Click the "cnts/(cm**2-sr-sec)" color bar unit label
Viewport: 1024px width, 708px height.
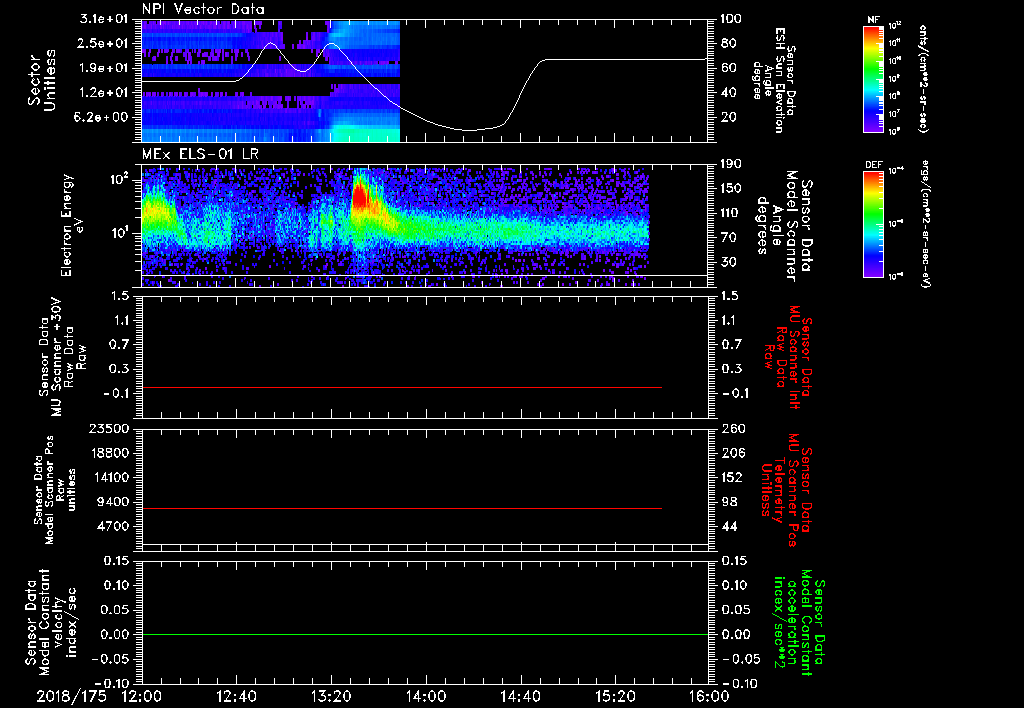[923, 79]
